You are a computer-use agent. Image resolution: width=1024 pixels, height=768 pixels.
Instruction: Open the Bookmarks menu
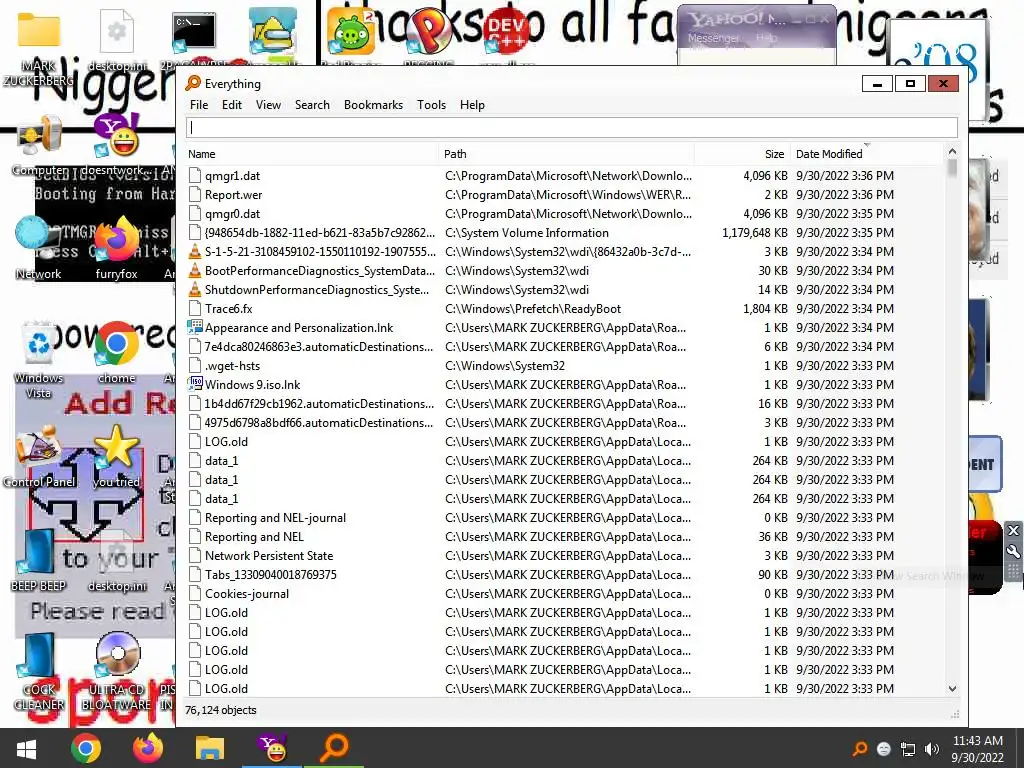tap(373, 105)
